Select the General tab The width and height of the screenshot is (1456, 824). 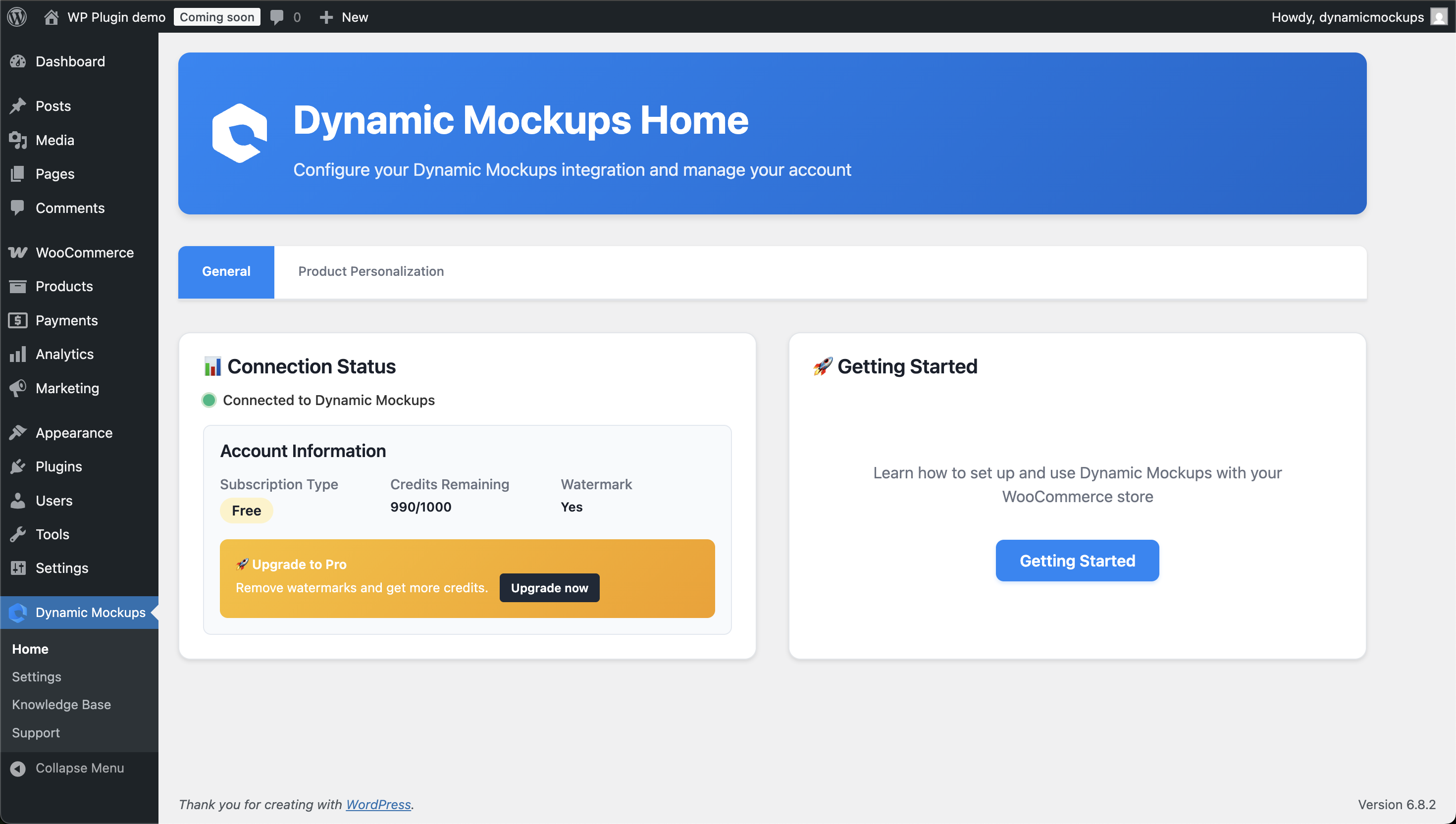226,272
